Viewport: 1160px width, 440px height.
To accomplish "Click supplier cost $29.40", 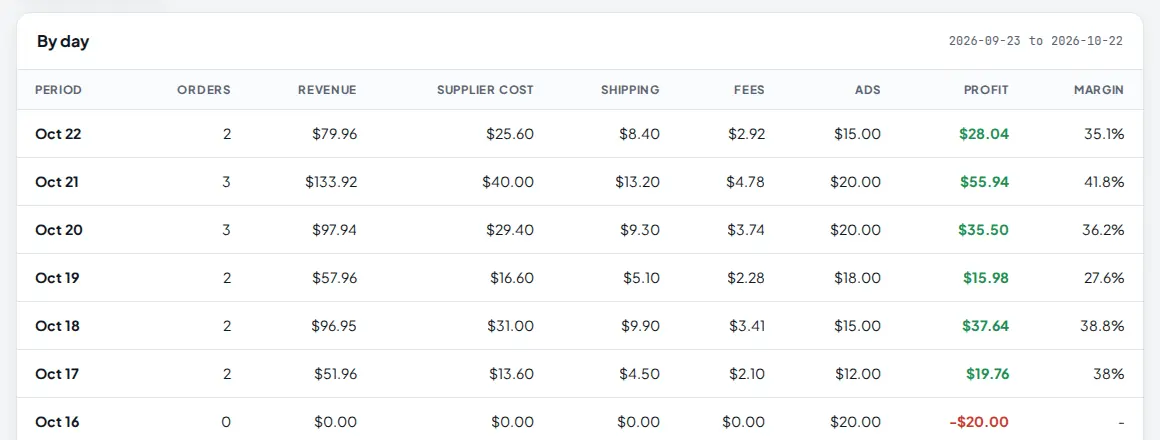I will 510,230.
